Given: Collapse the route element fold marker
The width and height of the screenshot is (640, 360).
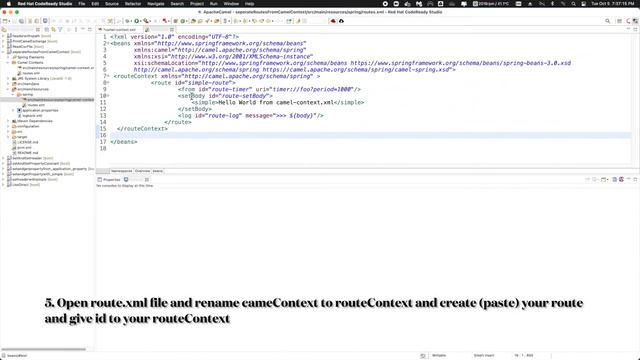Looking at the screenshot, I should tap(108, 83).
